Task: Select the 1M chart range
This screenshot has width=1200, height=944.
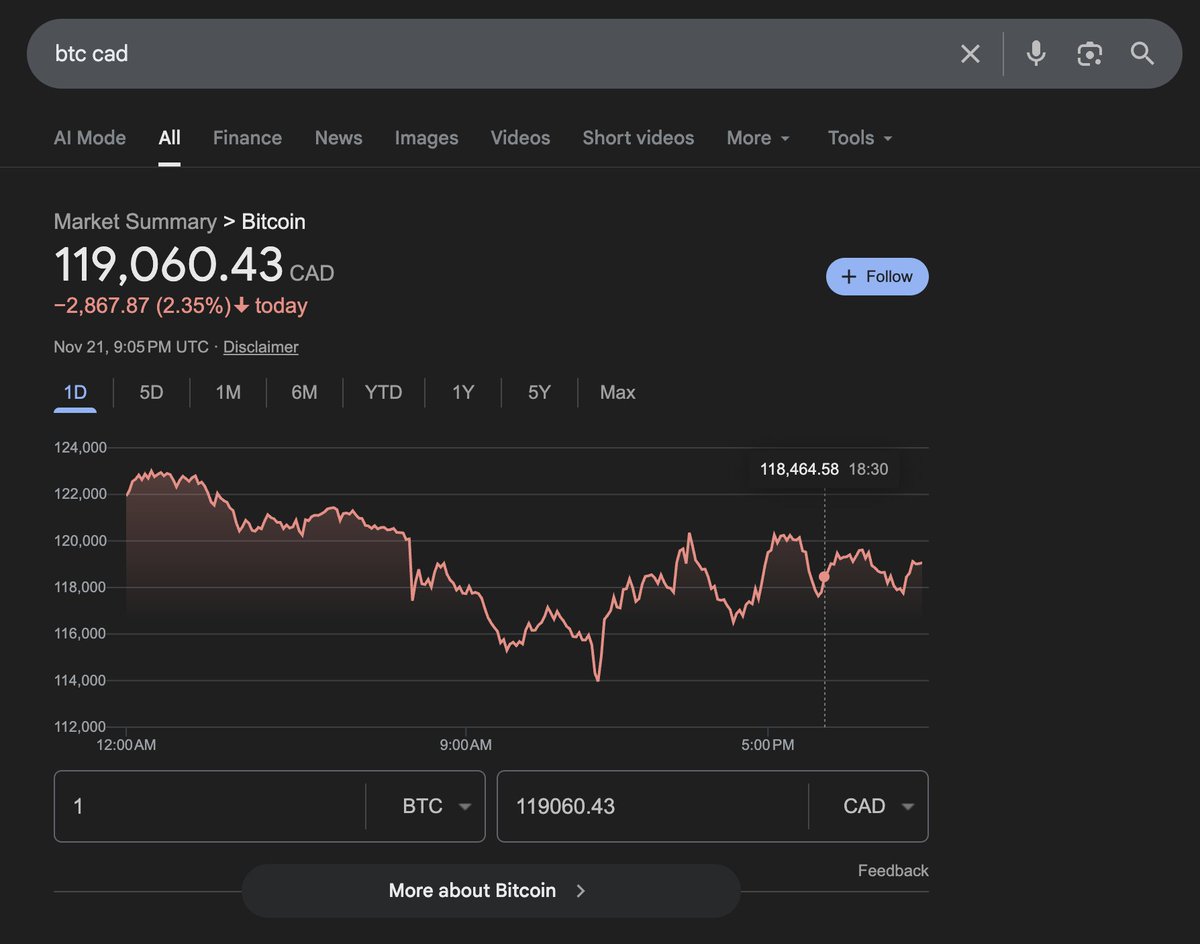Action: pos(228,393)
